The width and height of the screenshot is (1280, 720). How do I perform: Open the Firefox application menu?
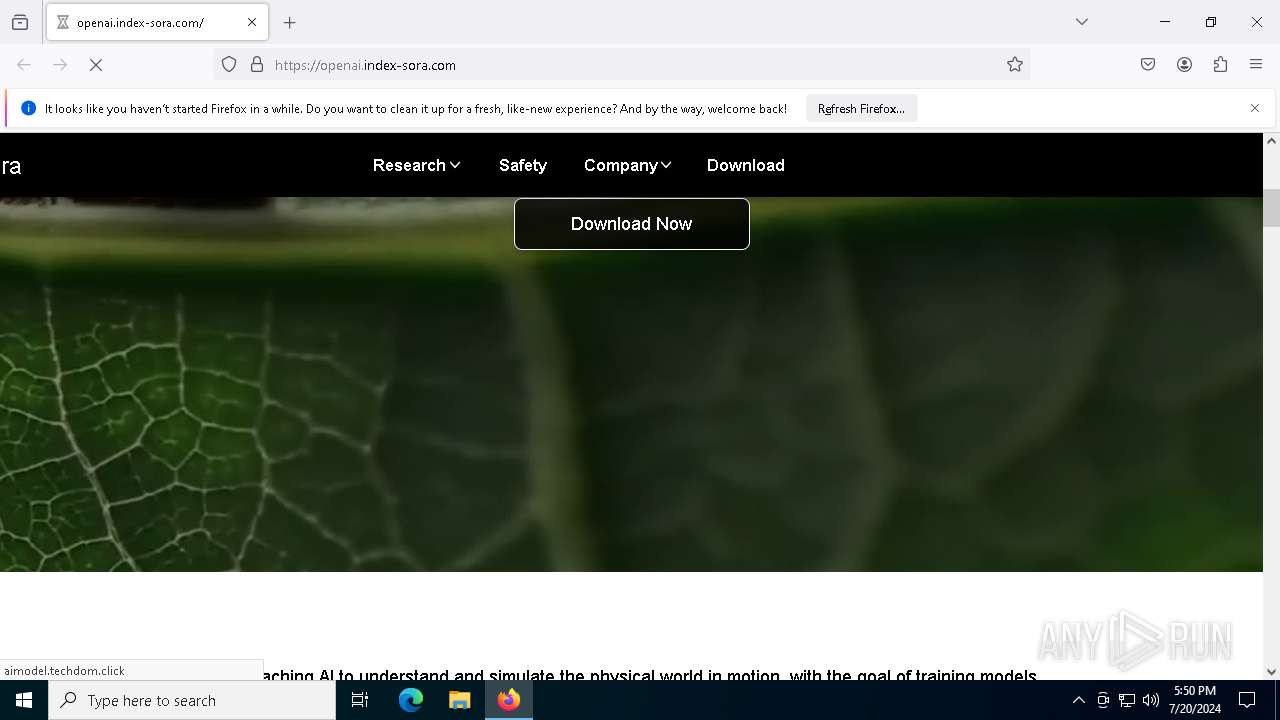[x=1256, y=65]
